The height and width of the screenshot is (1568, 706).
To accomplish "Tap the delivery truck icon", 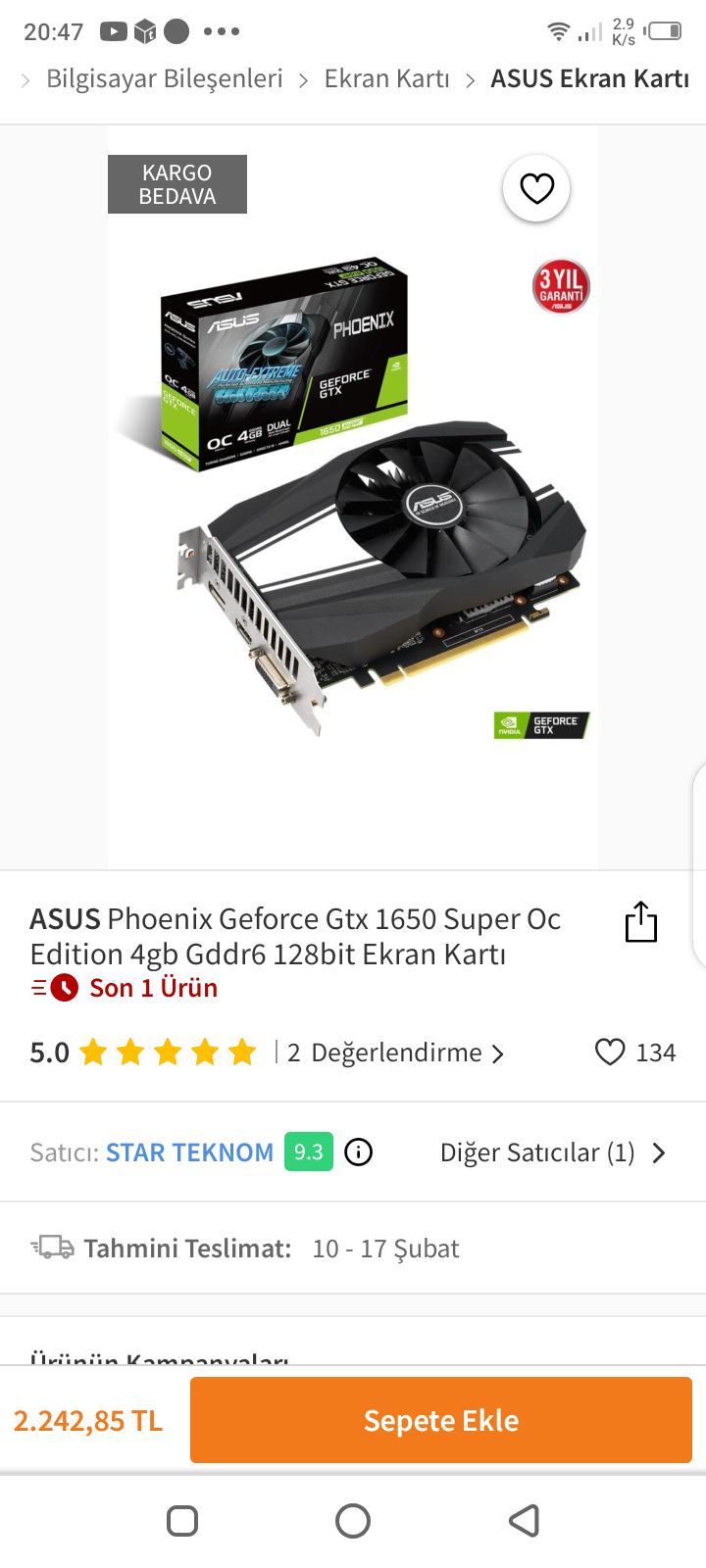I will [53, 1248].
